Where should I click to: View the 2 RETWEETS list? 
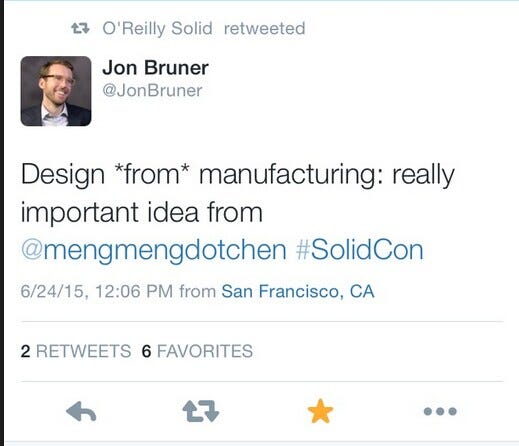click(x=76, y=351)
